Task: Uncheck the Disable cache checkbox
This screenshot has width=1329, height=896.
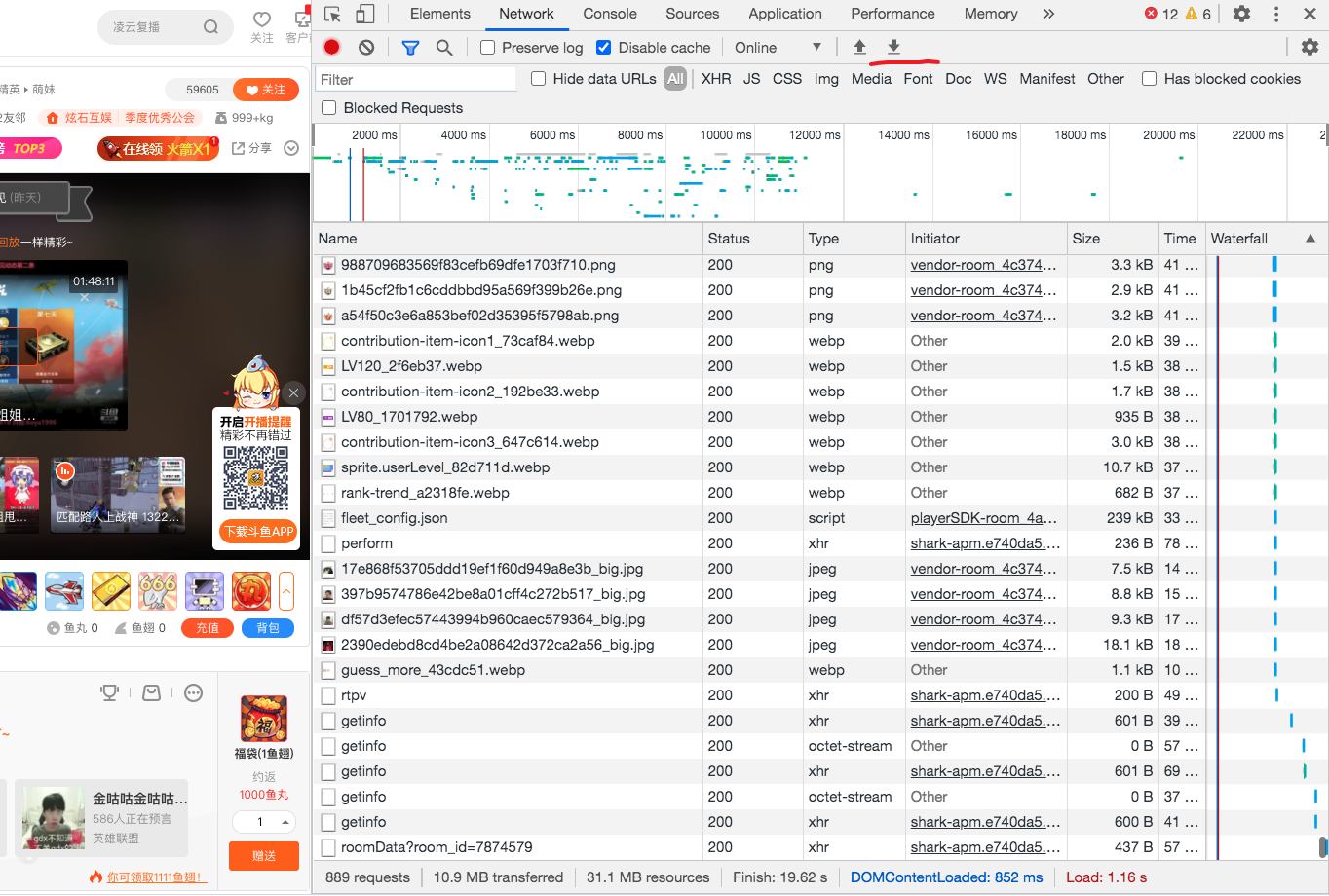Action: pyautogui.click(x=604, y=48)
